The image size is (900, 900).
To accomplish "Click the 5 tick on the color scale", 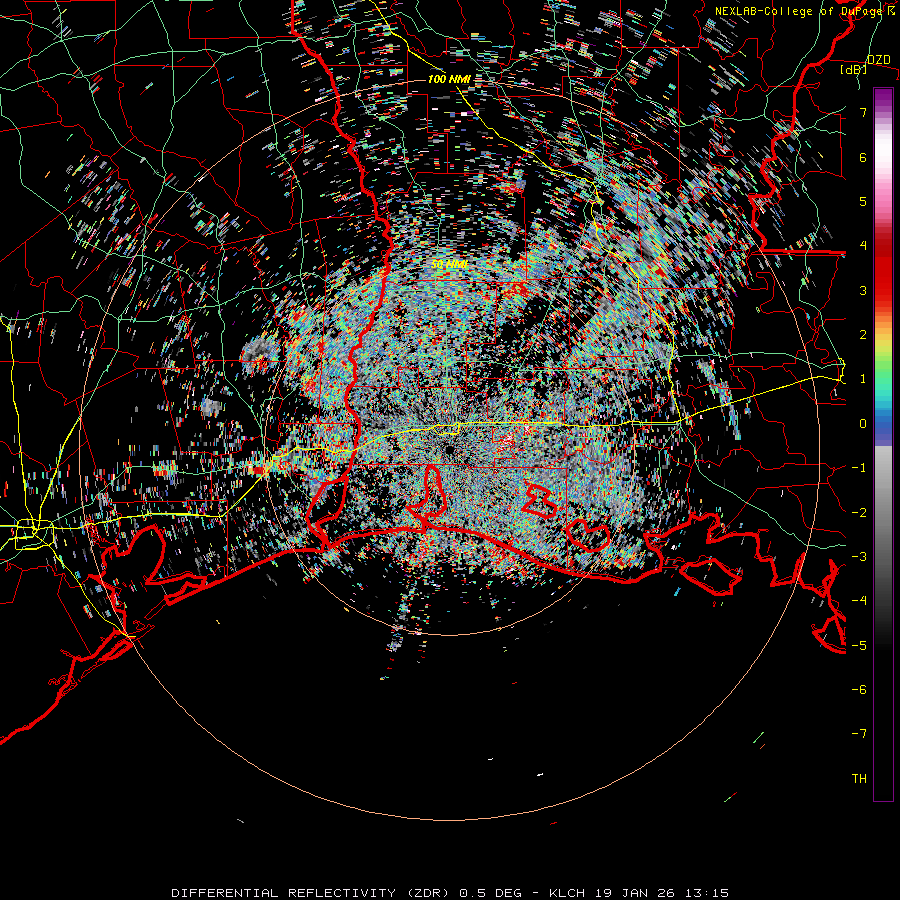I will click(863, 201).
